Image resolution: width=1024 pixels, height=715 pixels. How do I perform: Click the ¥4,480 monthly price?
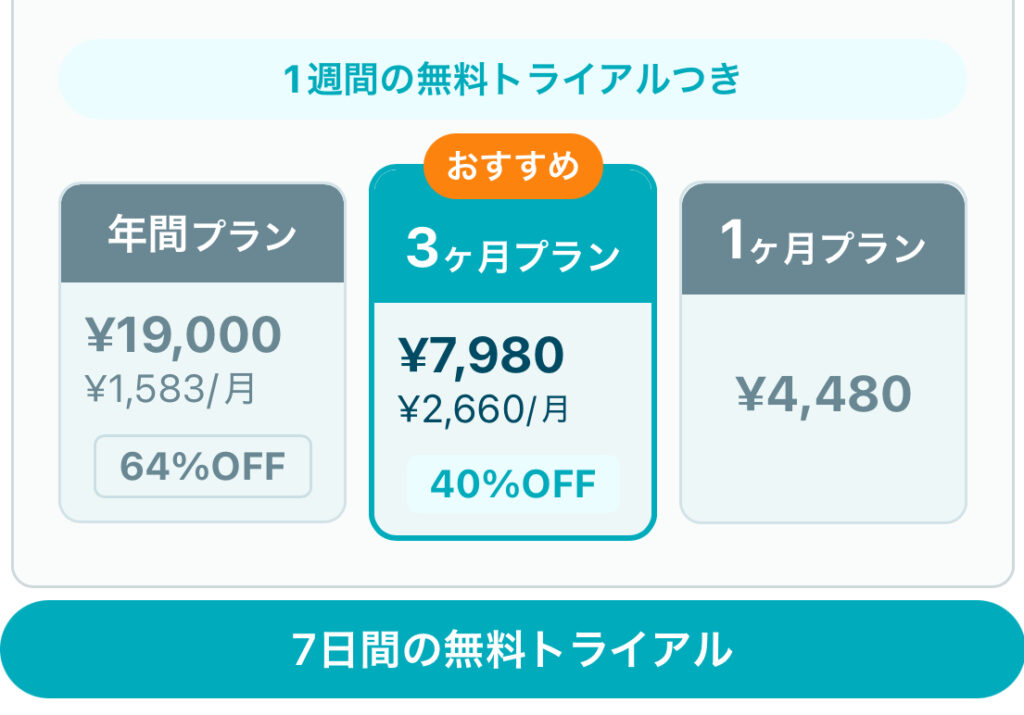[822, 394]
